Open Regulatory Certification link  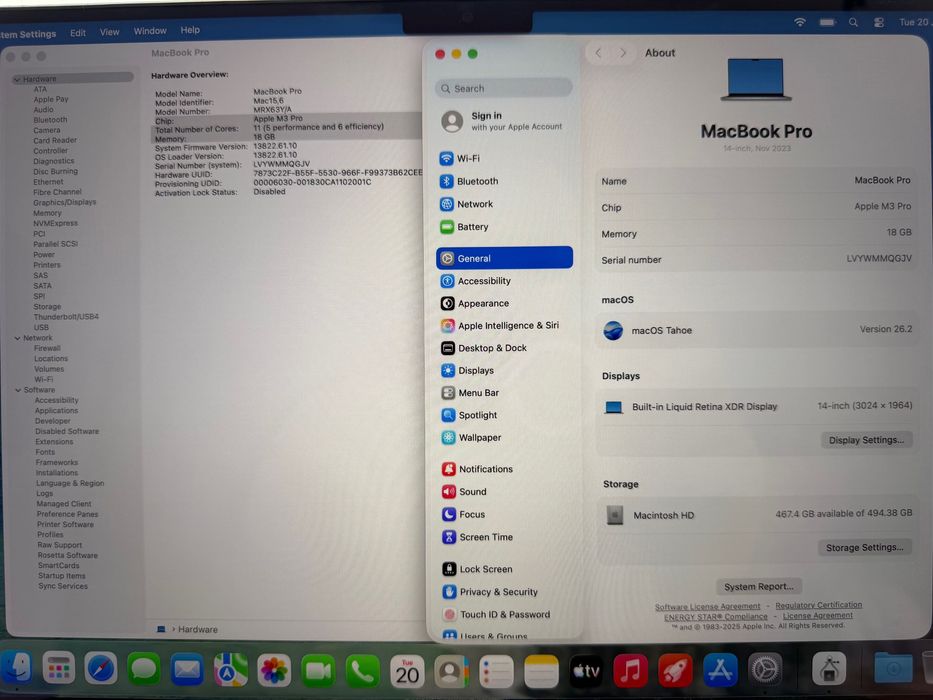[819, 605]
